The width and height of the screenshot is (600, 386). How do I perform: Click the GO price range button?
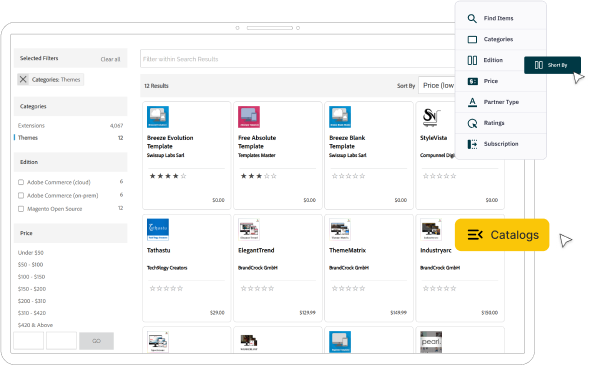[96, 341]
